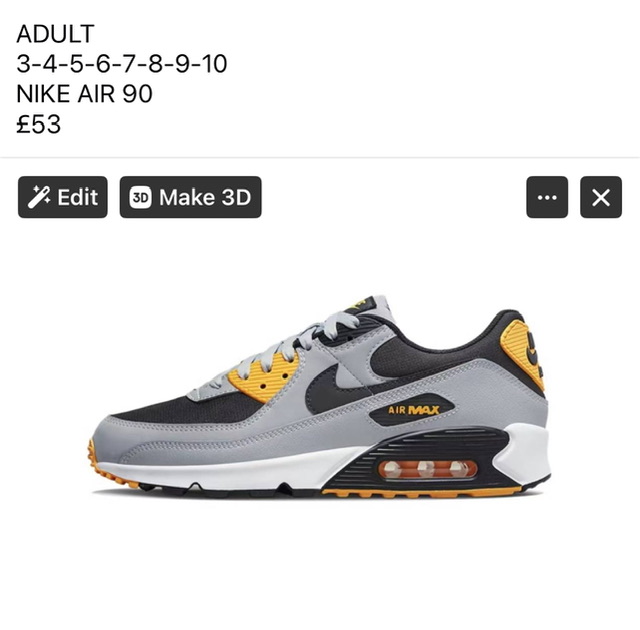Click the Edit button label

pyautogui.click(x=78, y=197)
